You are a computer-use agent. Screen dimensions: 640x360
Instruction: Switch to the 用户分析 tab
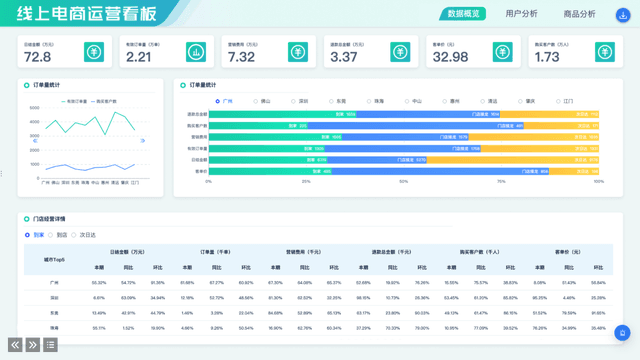click(x=521, y=14)
